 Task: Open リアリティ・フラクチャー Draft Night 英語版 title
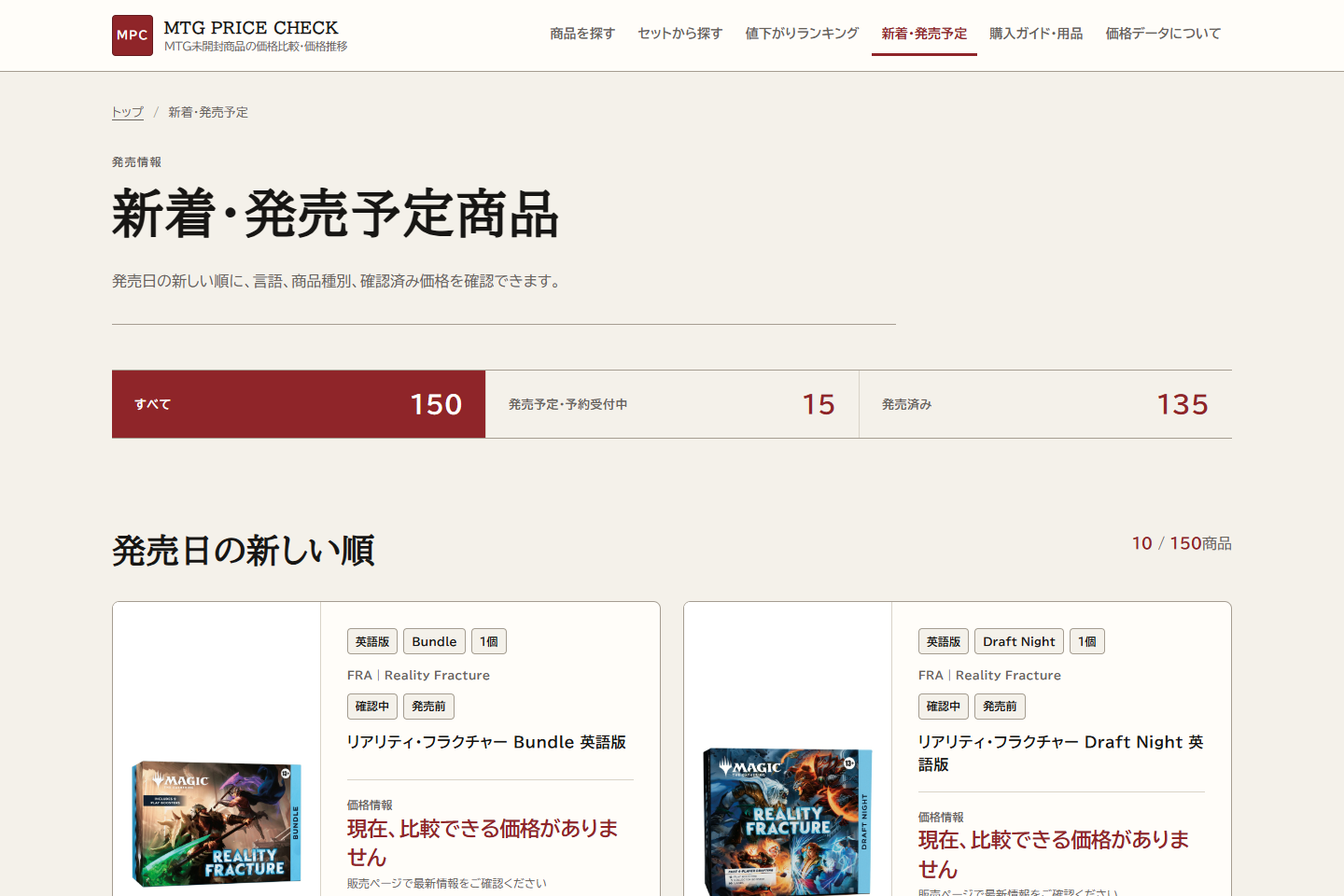tap(1061, 753)
